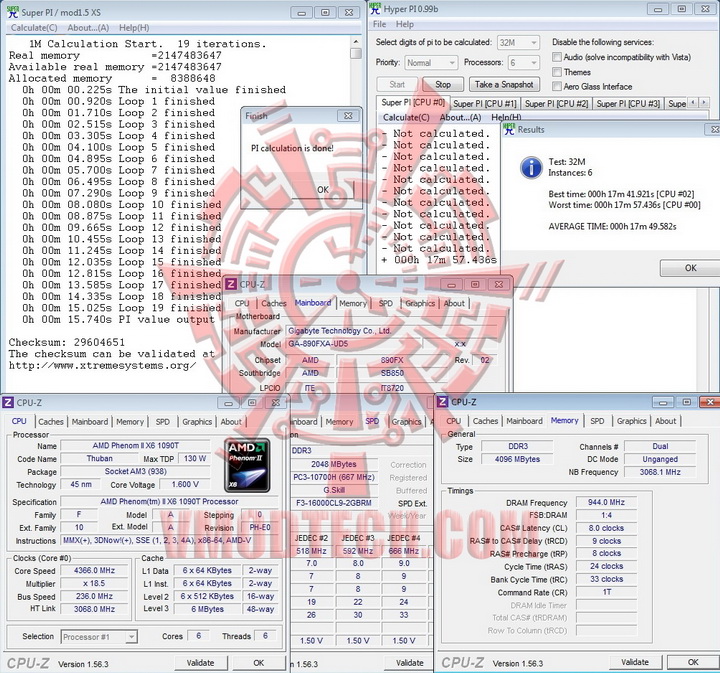Click OK in Hyper PI Results dialog
720x673 pixels.
click(x=690, y=268)
